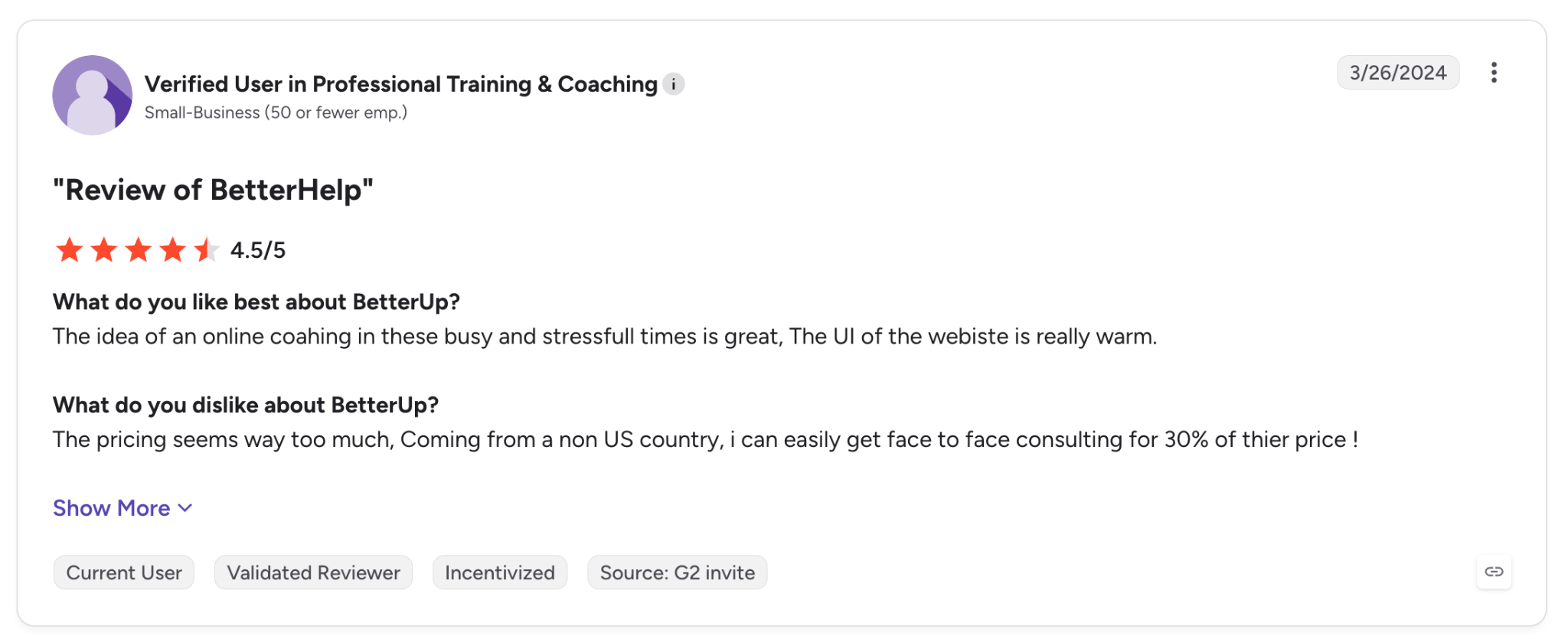The height and width of the screenshot is (639, 1568).
Task: Open the three-dot more options menu
Action: pyautogui.click(x=1493, y=73)
